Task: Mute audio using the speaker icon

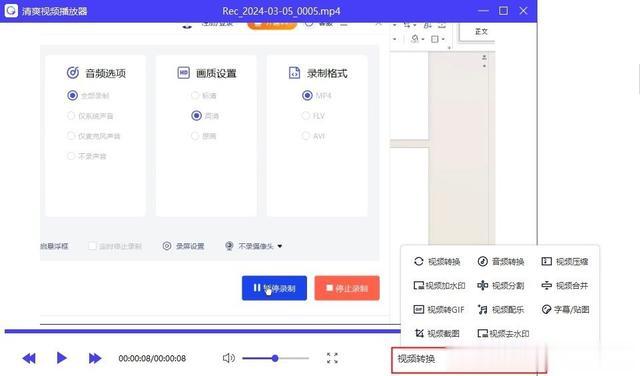Action: tap(229, 358)
